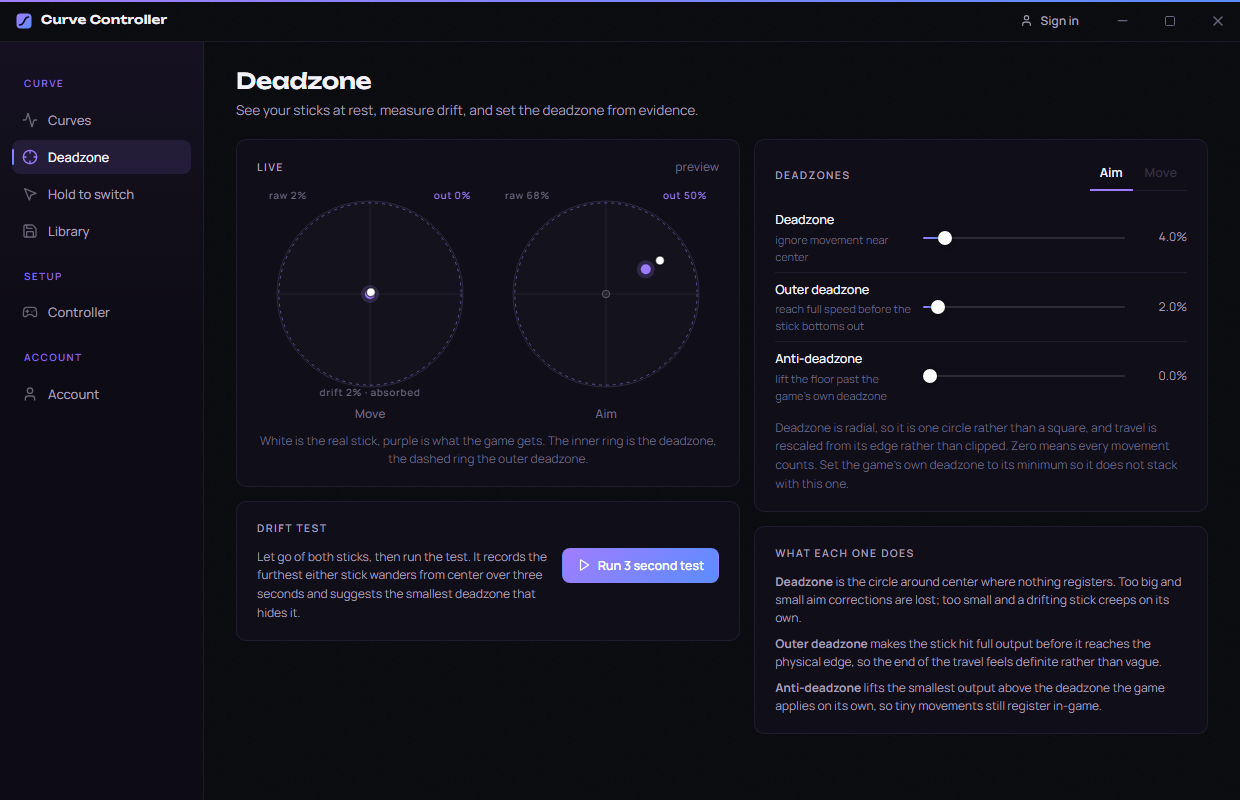Adjust the Deadzone slider handle
This screenshot has width=1240, height=800.
[x=944, y=238]
